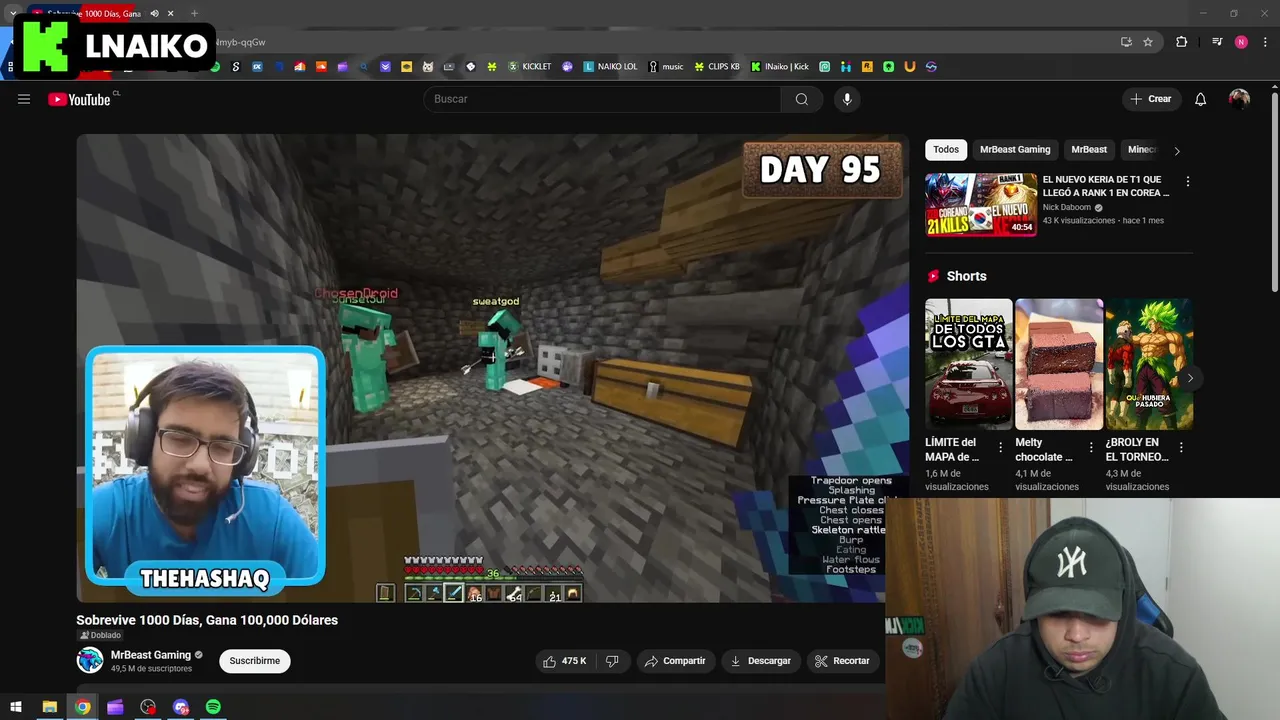
Task: Open OBS icon on taskbar
Action: 148,707
